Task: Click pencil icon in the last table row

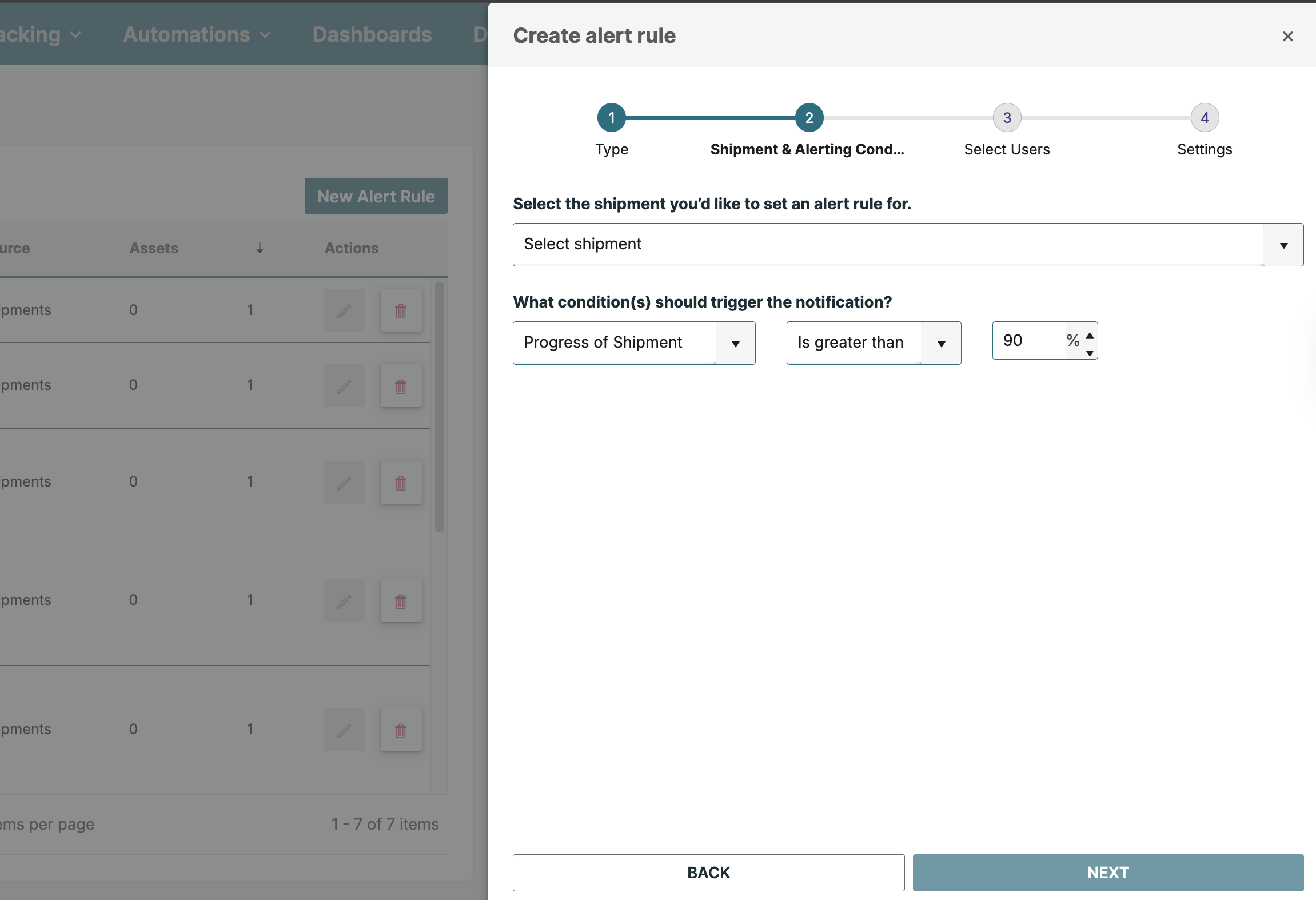Action: (x=344, y=730)
